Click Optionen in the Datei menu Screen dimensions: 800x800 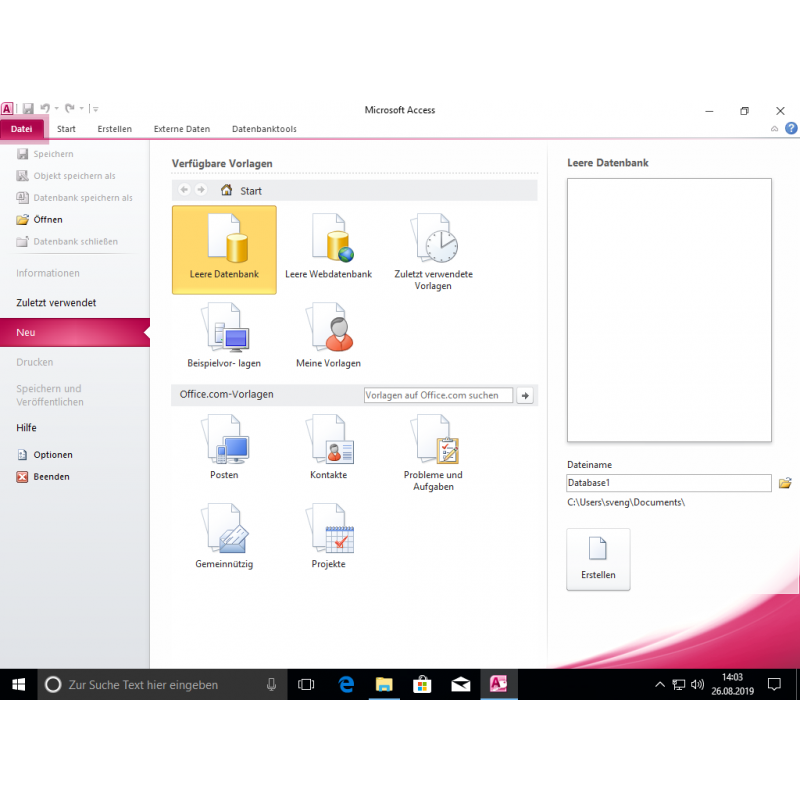pos(52,455)
